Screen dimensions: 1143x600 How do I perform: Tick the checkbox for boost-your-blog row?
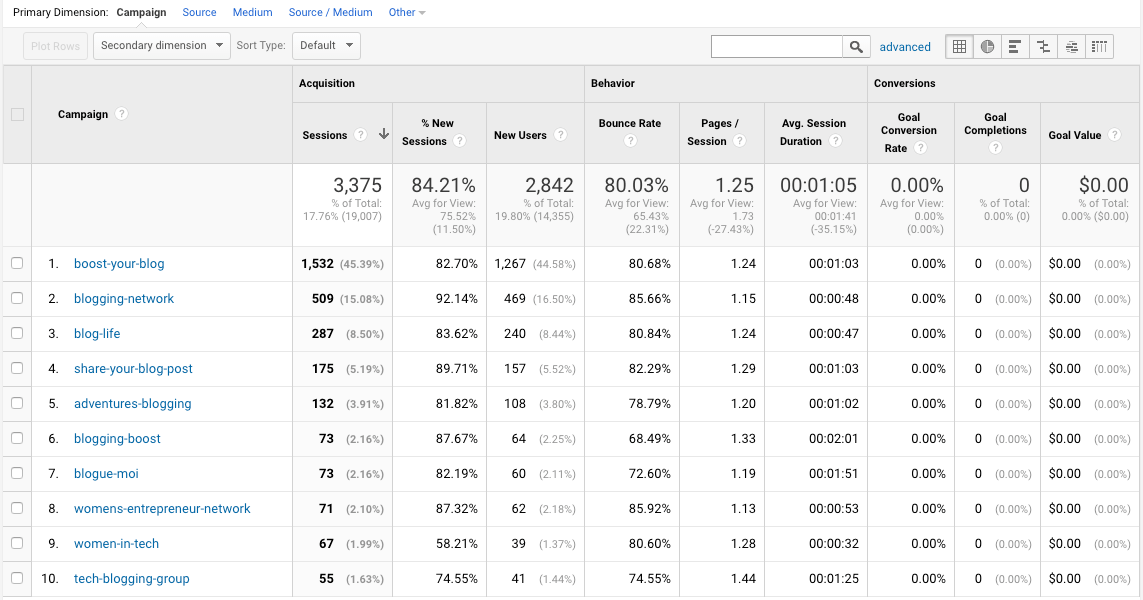17,263
